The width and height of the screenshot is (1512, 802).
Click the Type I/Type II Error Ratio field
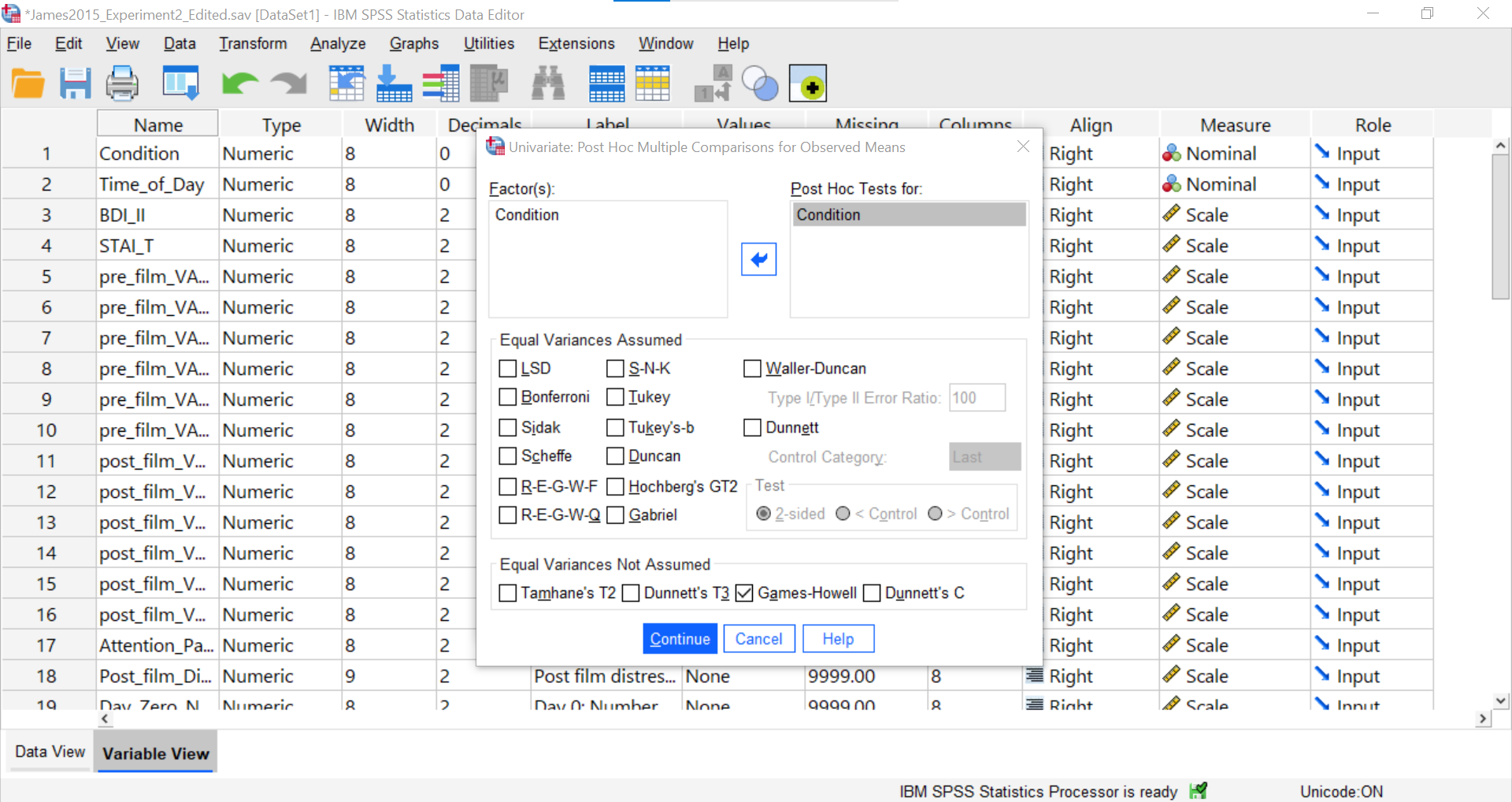[x=977, y=398]
